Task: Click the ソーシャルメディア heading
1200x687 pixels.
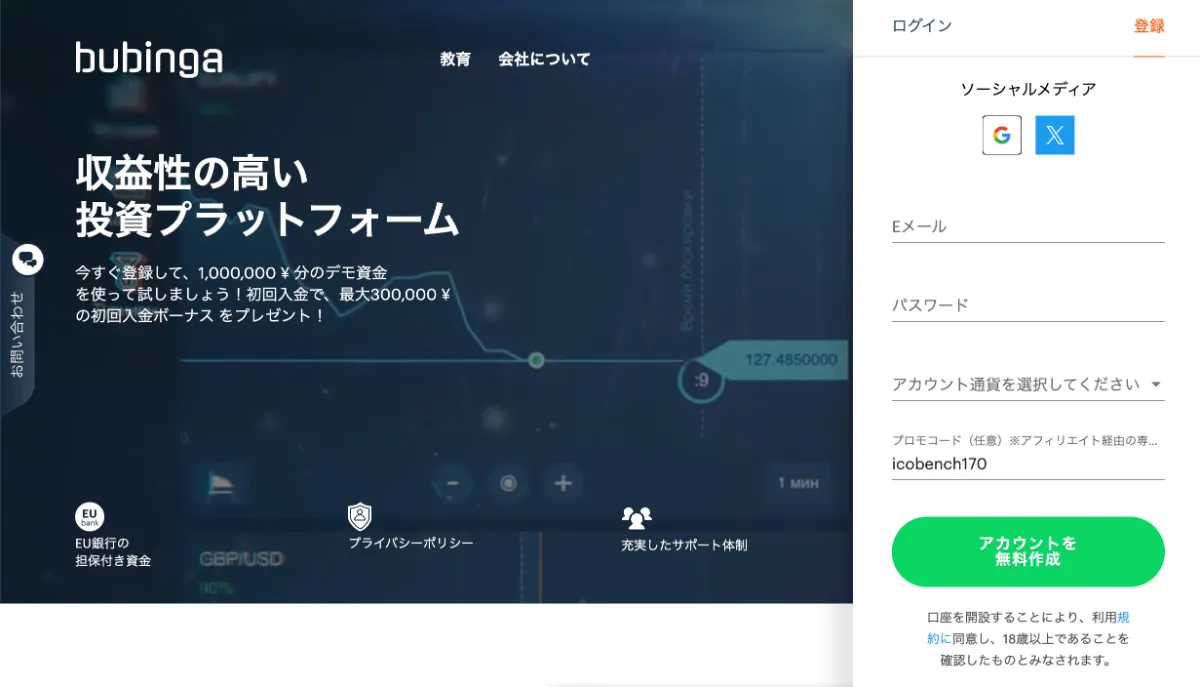Action: 1028,89
